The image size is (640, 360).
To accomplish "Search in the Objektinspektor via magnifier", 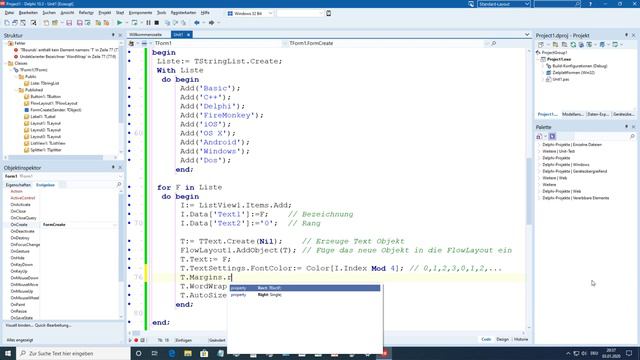I will pyautogui.click(x=119, y=185).
